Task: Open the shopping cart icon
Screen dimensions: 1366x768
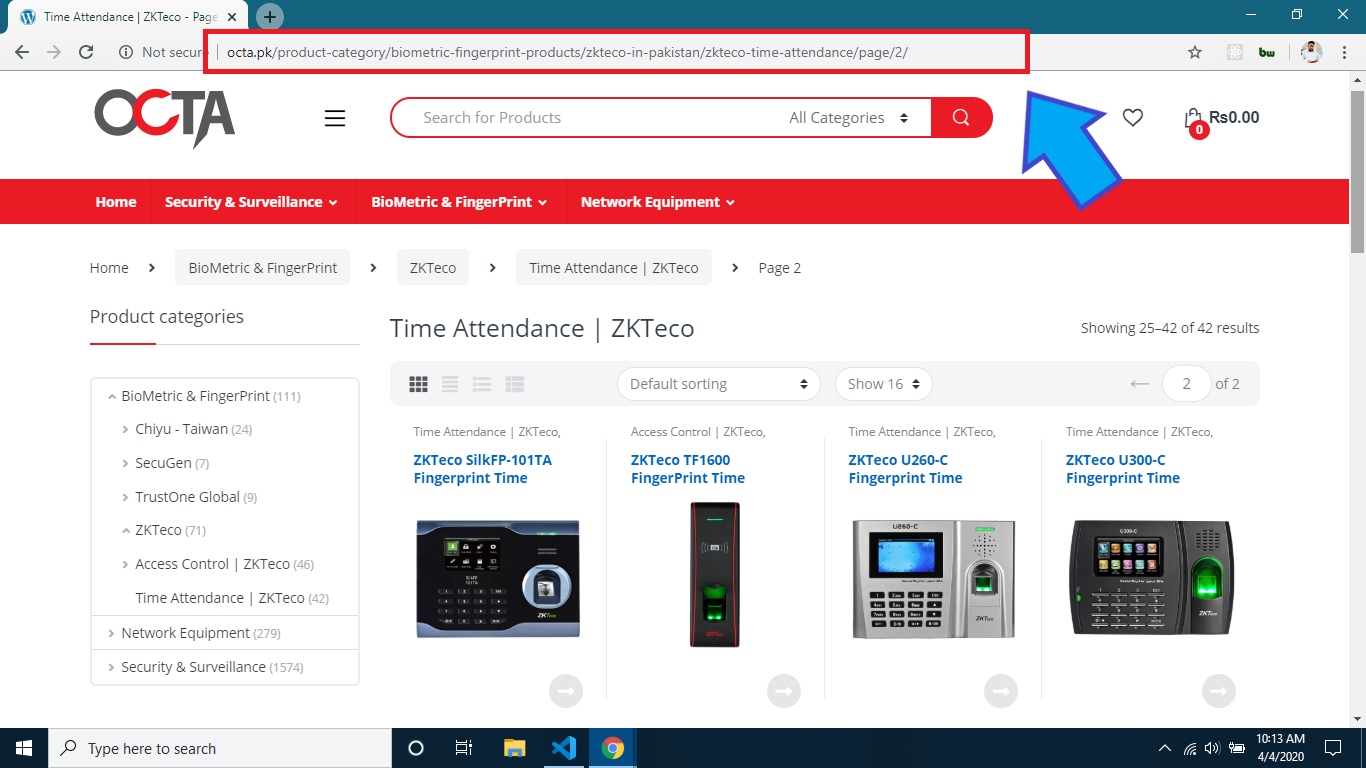Action: point(1193,120)
